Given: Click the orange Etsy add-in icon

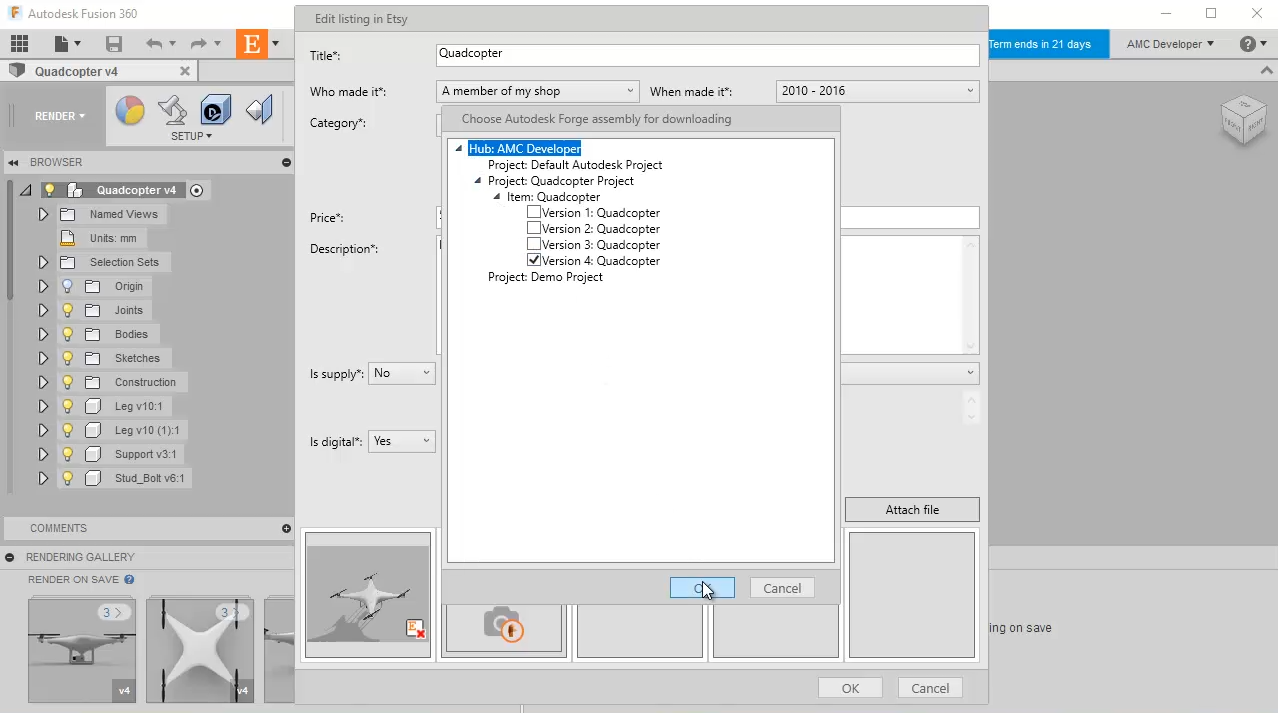Looking at the screenshot, I should [x=252, y=44].
